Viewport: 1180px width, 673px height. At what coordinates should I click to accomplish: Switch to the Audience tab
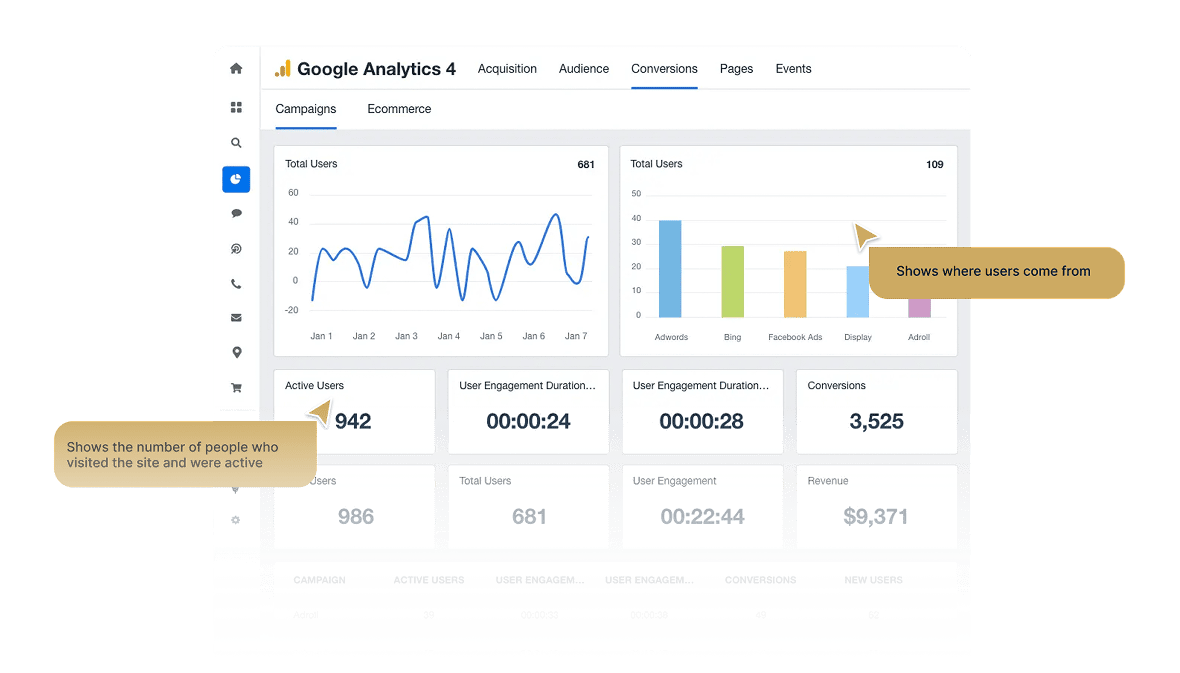tap(584, 69)
